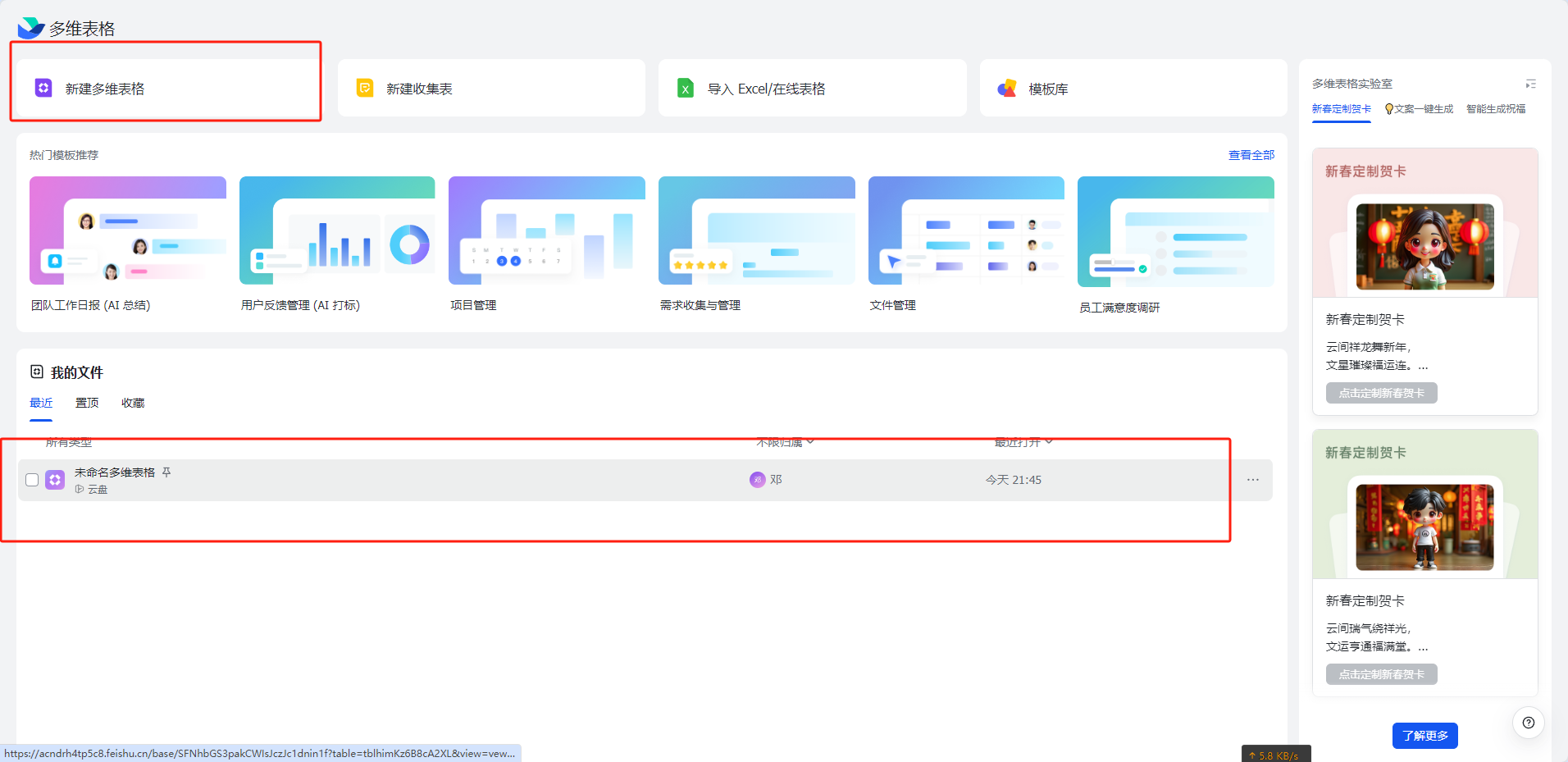The height and width of the screenshot is (762, 1568).
Task: Click the 新建多维表格 purple icon
Action: pos(43,88)
